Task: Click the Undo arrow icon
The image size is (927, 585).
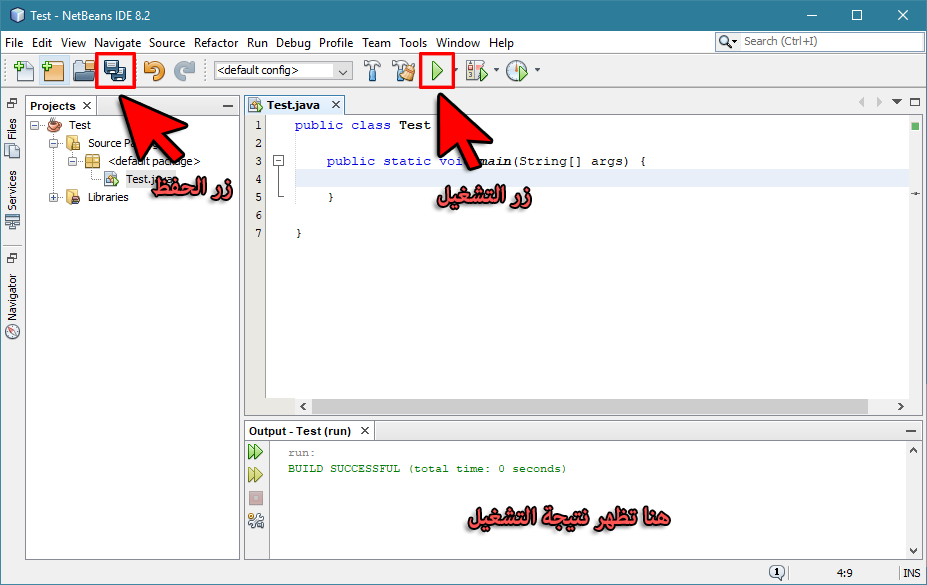Action: coord(154,70)
